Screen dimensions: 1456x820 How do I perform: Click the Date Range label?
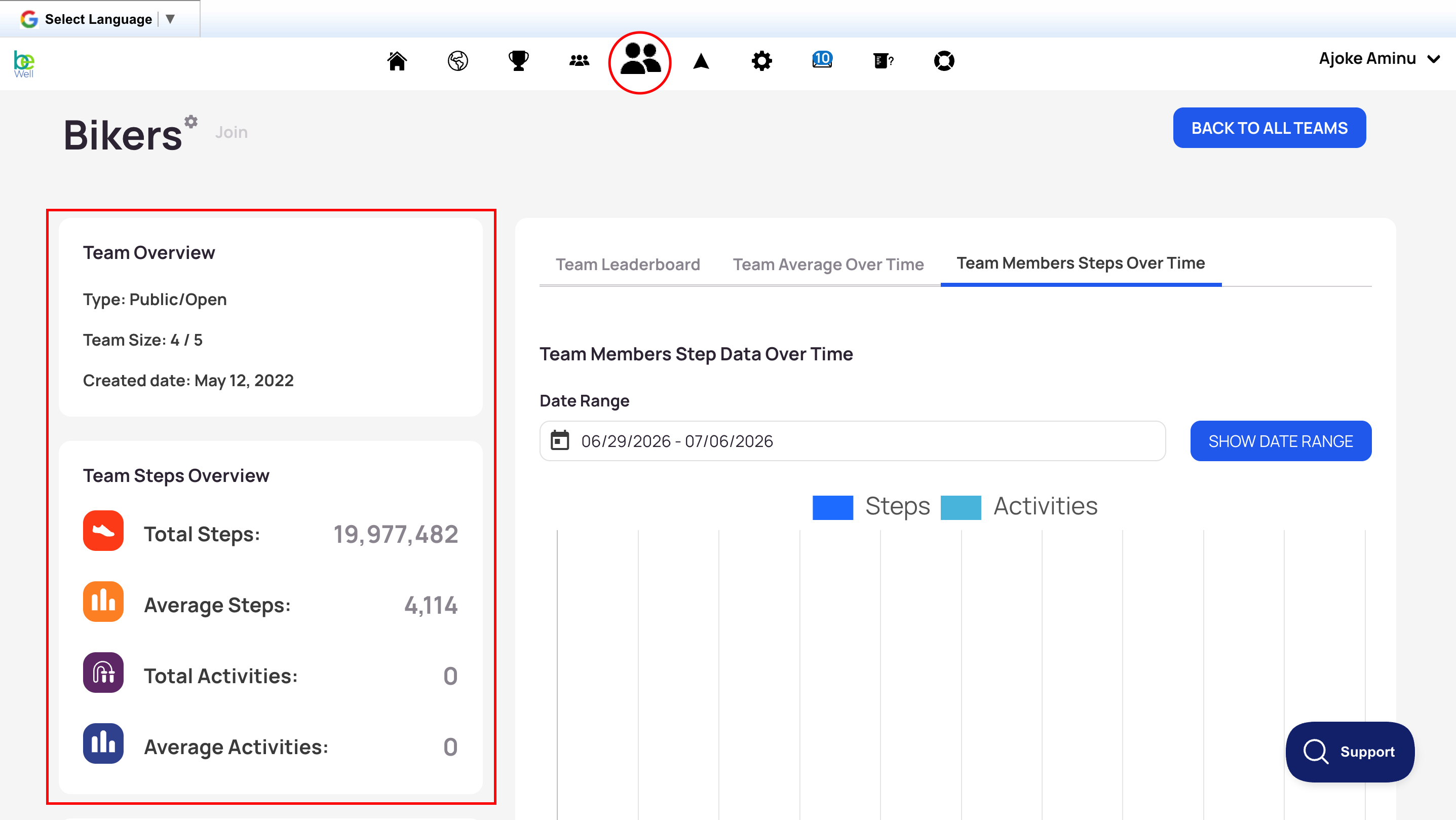coord(585,401)
